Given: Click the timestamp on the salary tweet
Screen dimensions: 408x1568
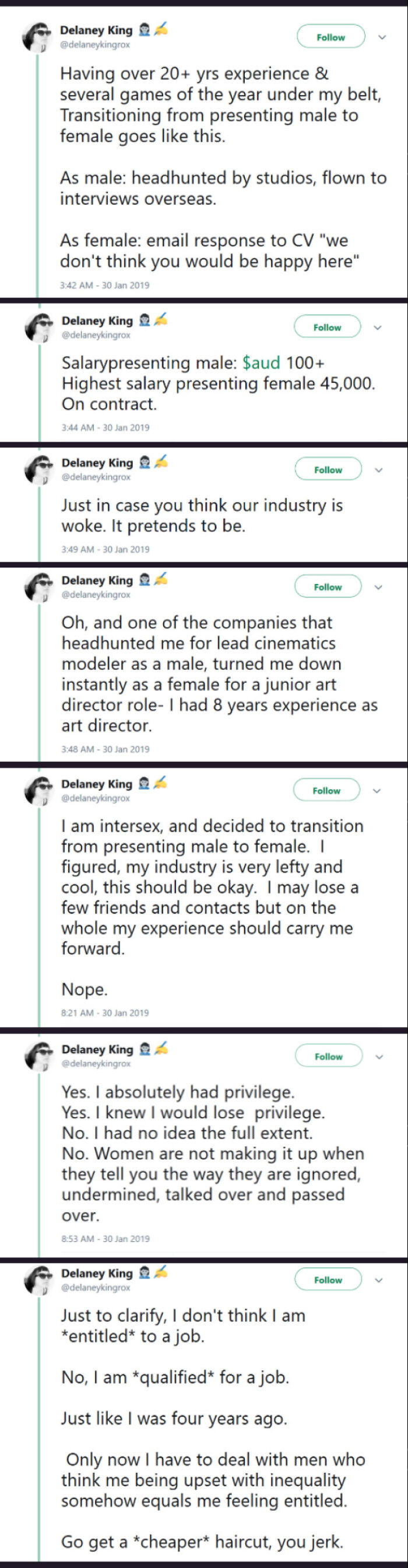Looking at the screenshot, I should pyautogui.click(x=105, y=428).
